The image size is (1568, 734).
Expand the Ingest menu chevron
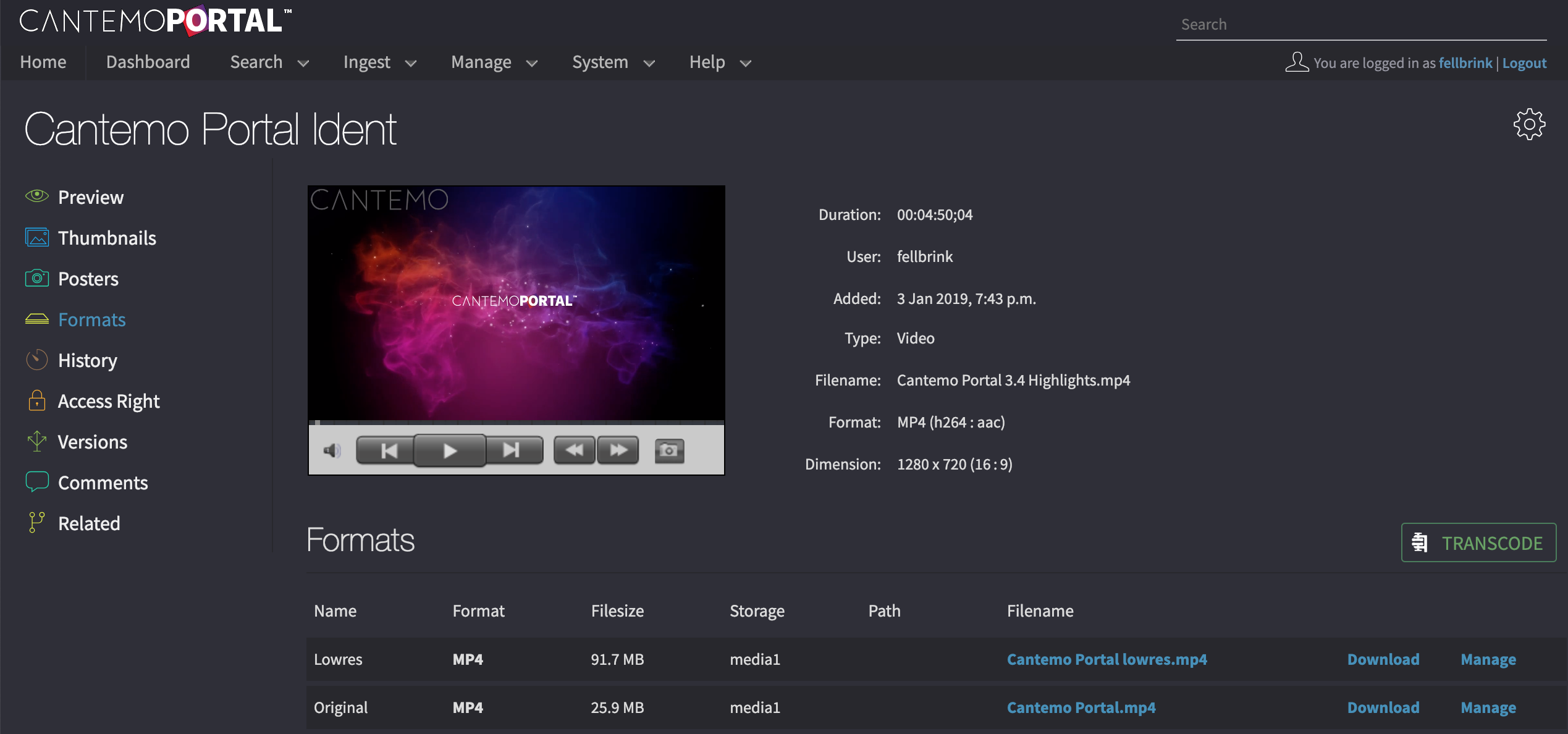coord(411,63)
